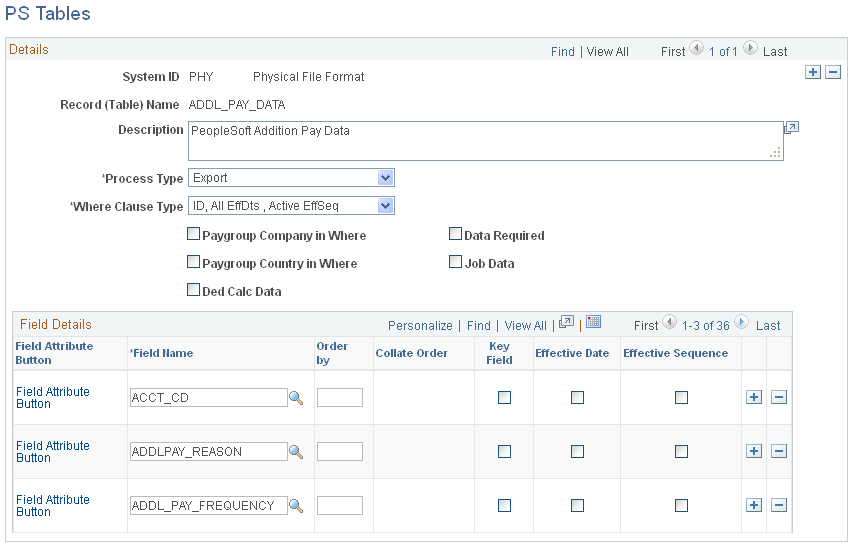Click View All in Details header
This screenshot has height=547, width=853.
click(x=608, y=52)
